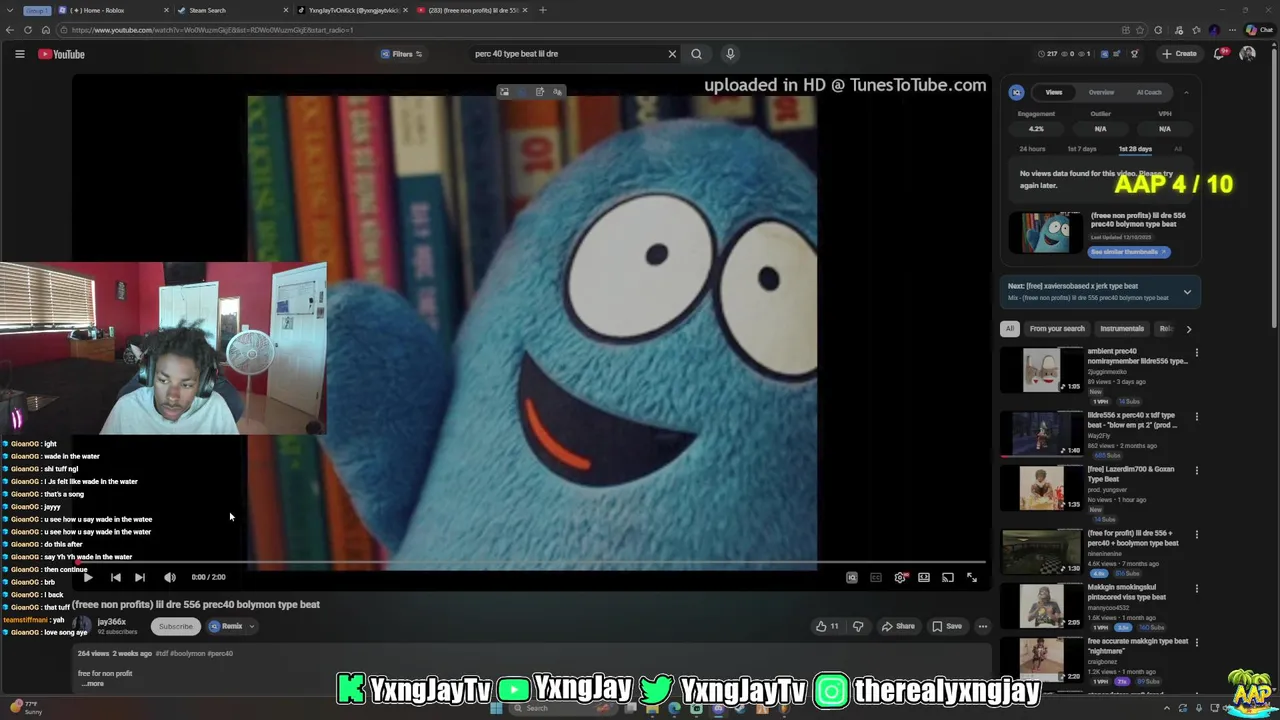Save the video to a playlist

947,626
